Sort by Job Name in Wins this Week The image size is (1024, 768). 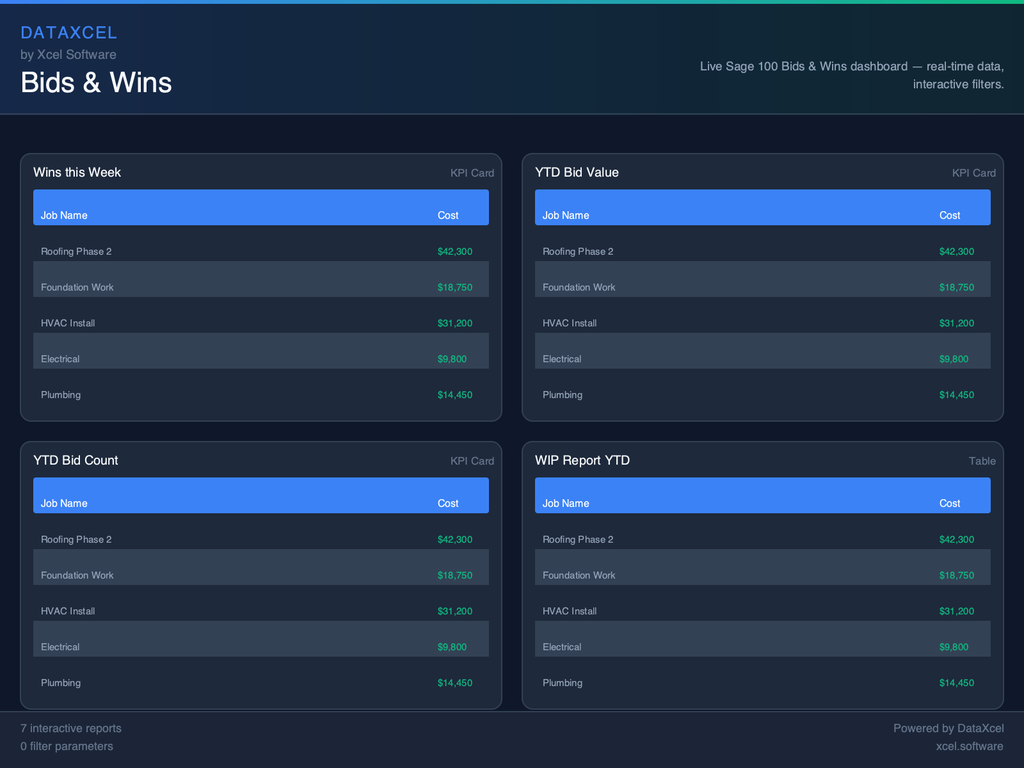pos(64,215)
